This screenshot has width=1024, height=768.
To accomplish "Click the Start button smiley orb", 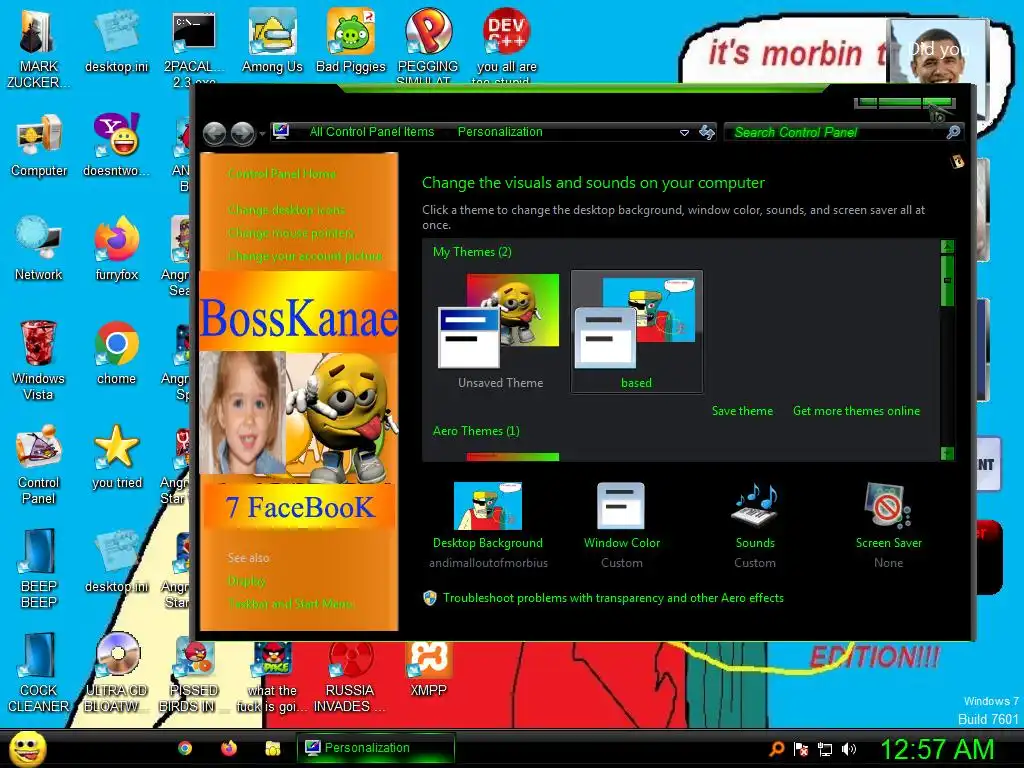I will coord(27,749).
